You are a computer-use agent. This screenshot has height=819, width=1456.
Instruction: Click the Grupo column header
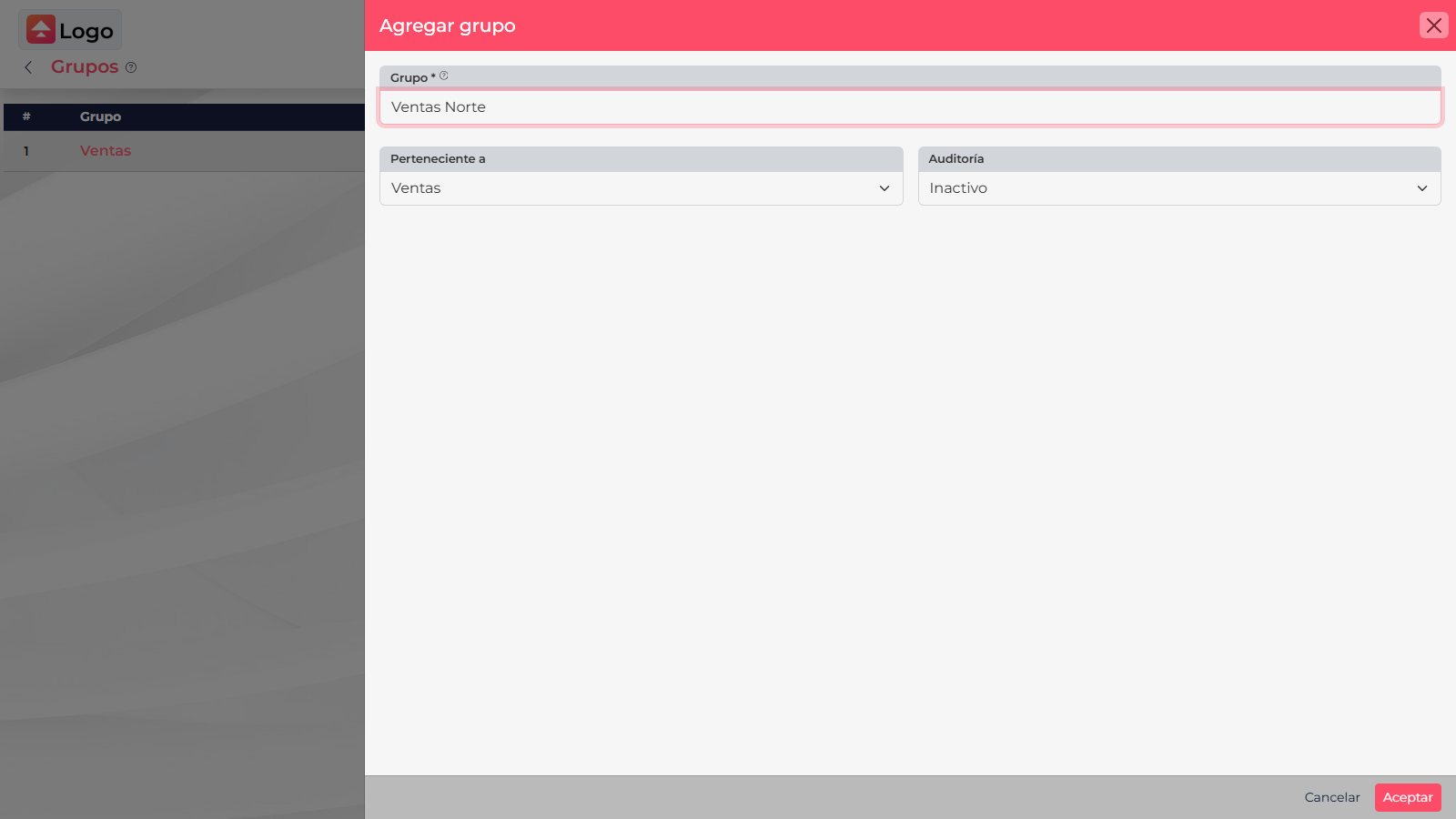tap(100, 116)
